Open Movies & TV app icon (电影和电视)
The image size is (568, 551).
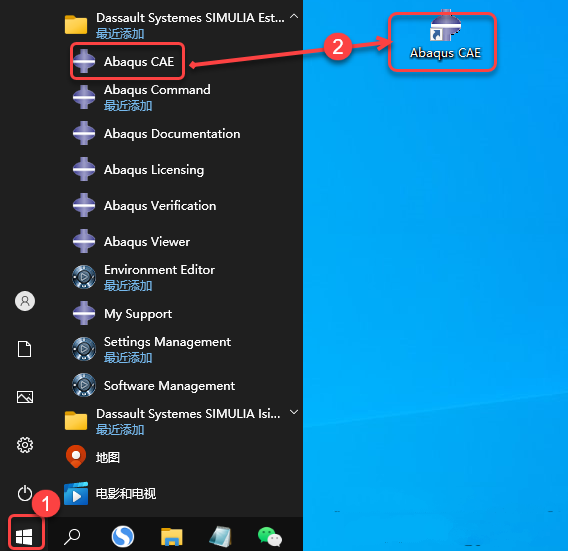click(76, 493)
